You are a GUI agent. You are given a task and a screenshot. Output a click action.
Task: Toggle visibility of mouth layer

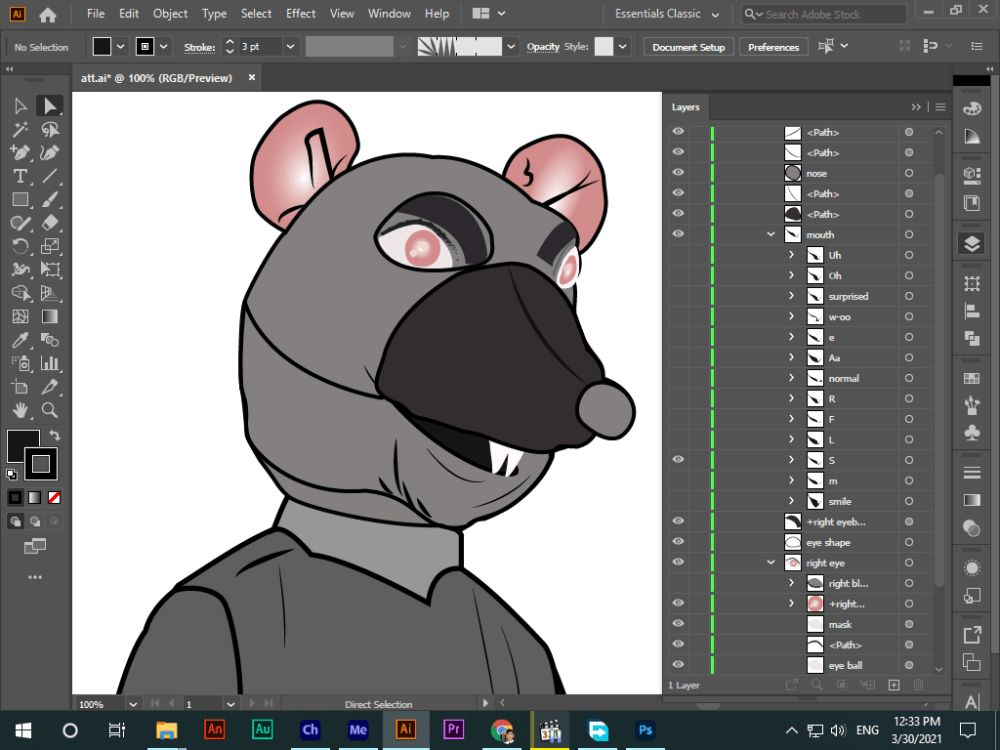(678, 233)
